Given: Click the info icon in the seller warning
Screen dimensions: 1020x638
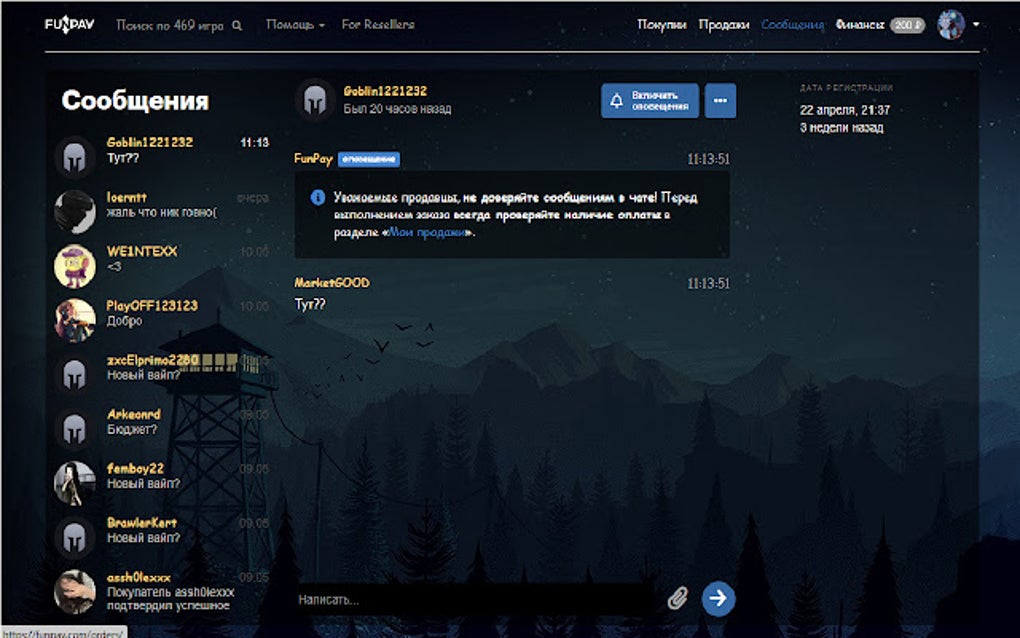Looking at the screenshot, I should pyautogui.click(x=317, y=196).
